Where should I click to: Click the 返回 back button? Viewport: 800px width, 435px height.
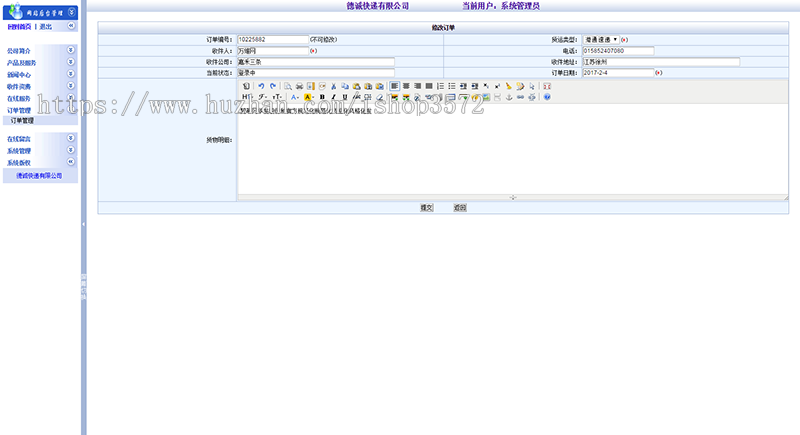pos(459,208)
